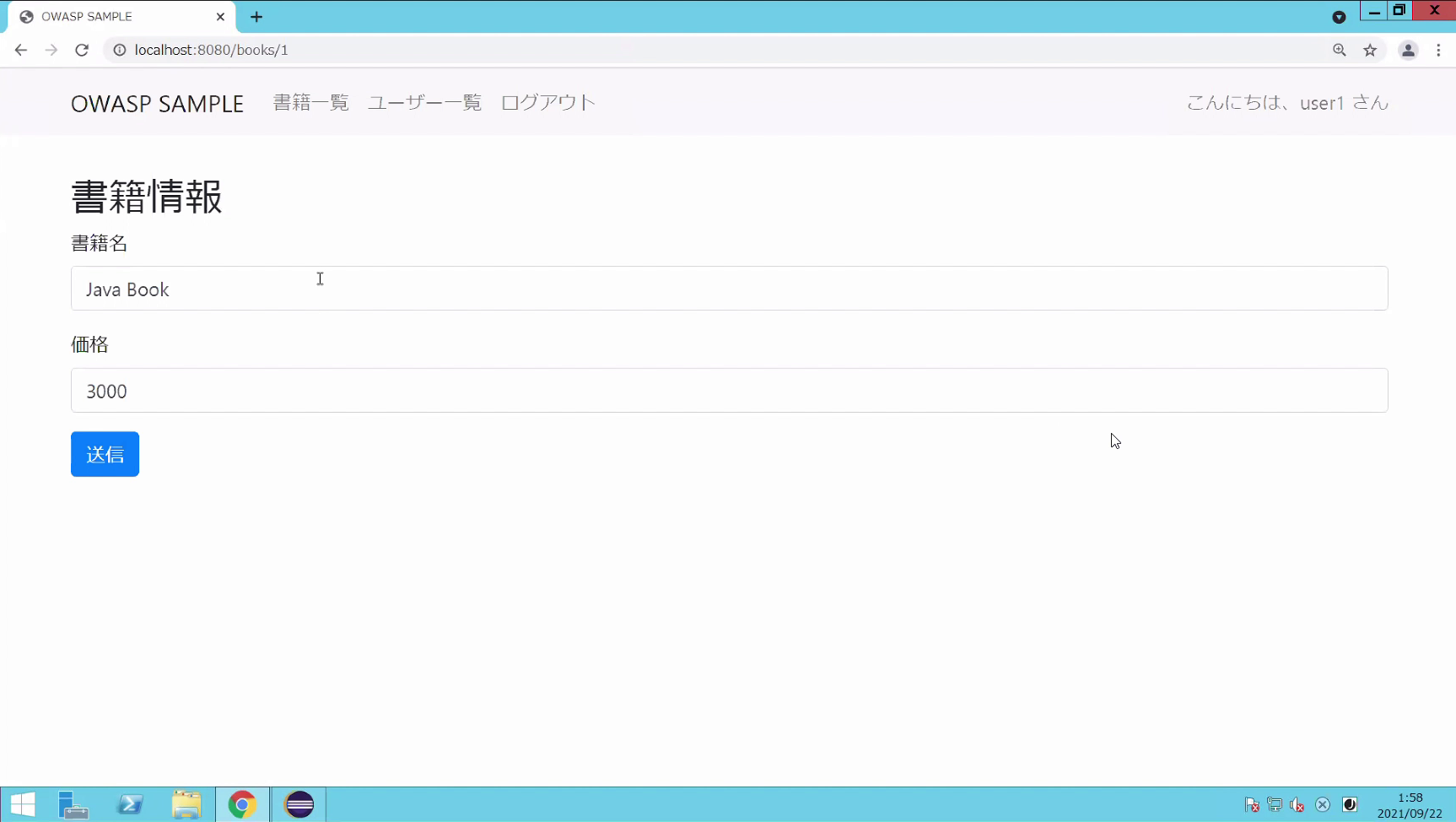Click the network tray icon
Viewport: 1456px width, 822px height.
tap(1275, 805)
